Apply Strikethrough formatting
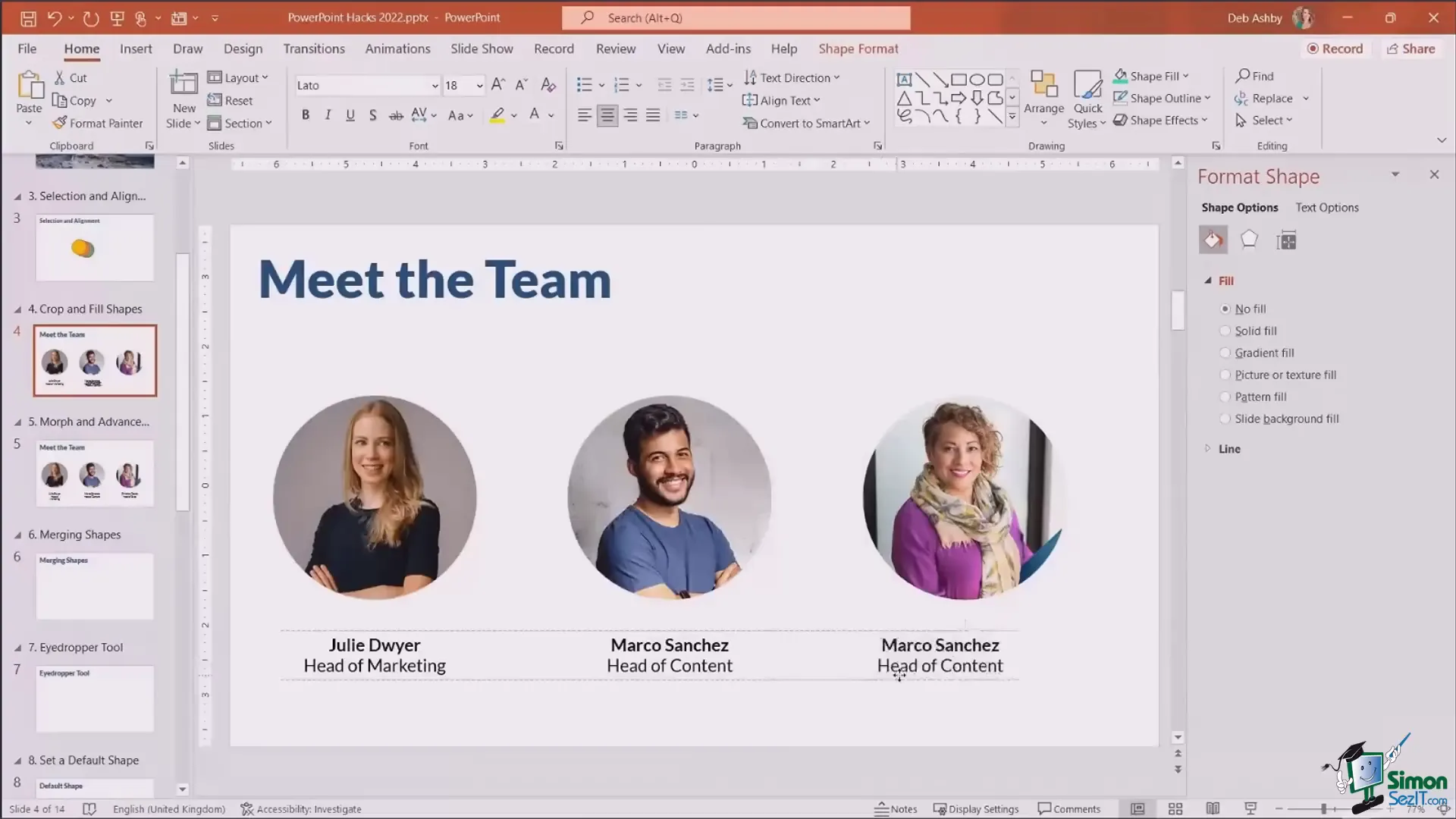Screen dimensions: 1456x819 click(395, 115)
